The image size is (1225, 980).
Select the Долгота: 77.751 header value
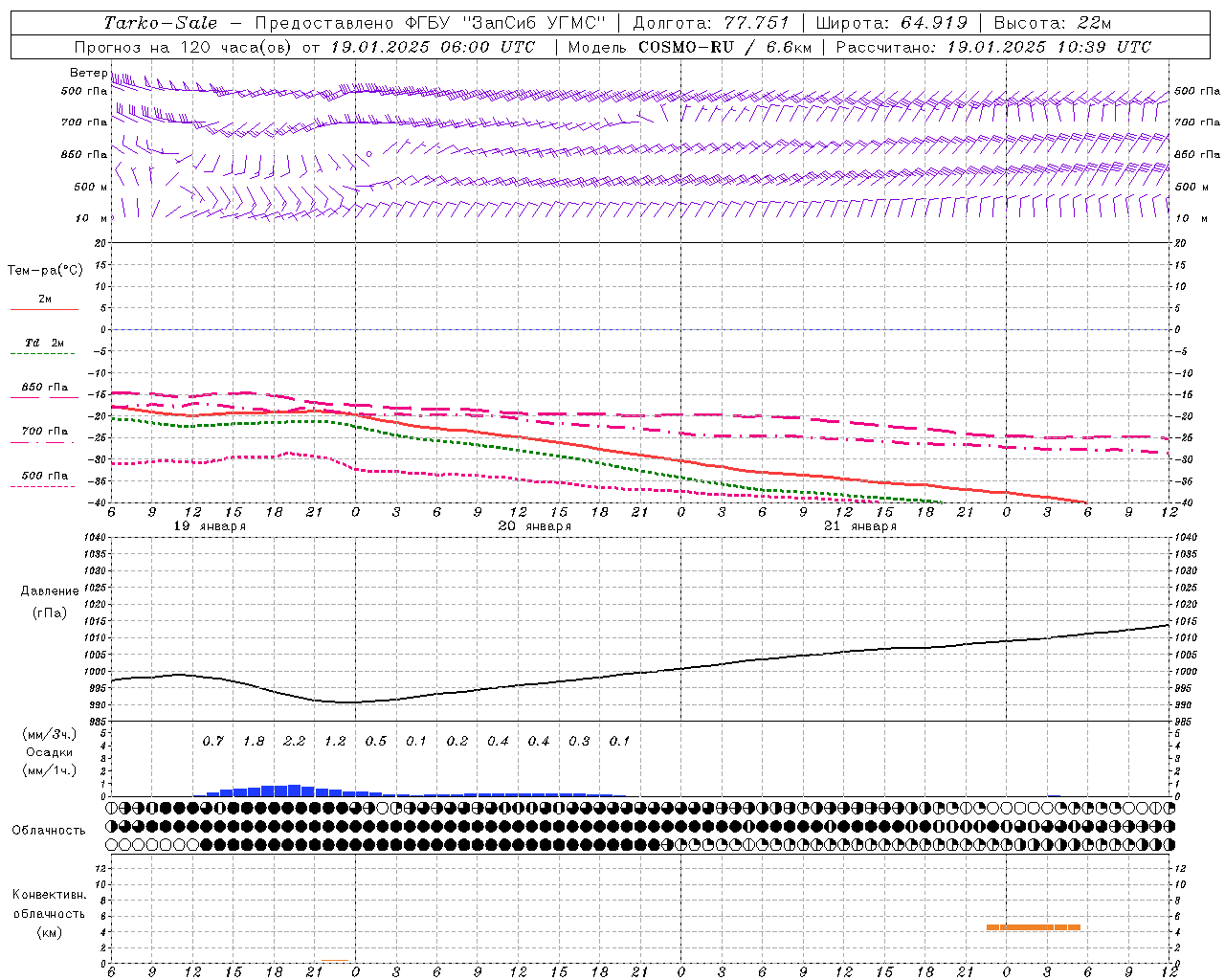pyautogui.click(x=711, y=23)
